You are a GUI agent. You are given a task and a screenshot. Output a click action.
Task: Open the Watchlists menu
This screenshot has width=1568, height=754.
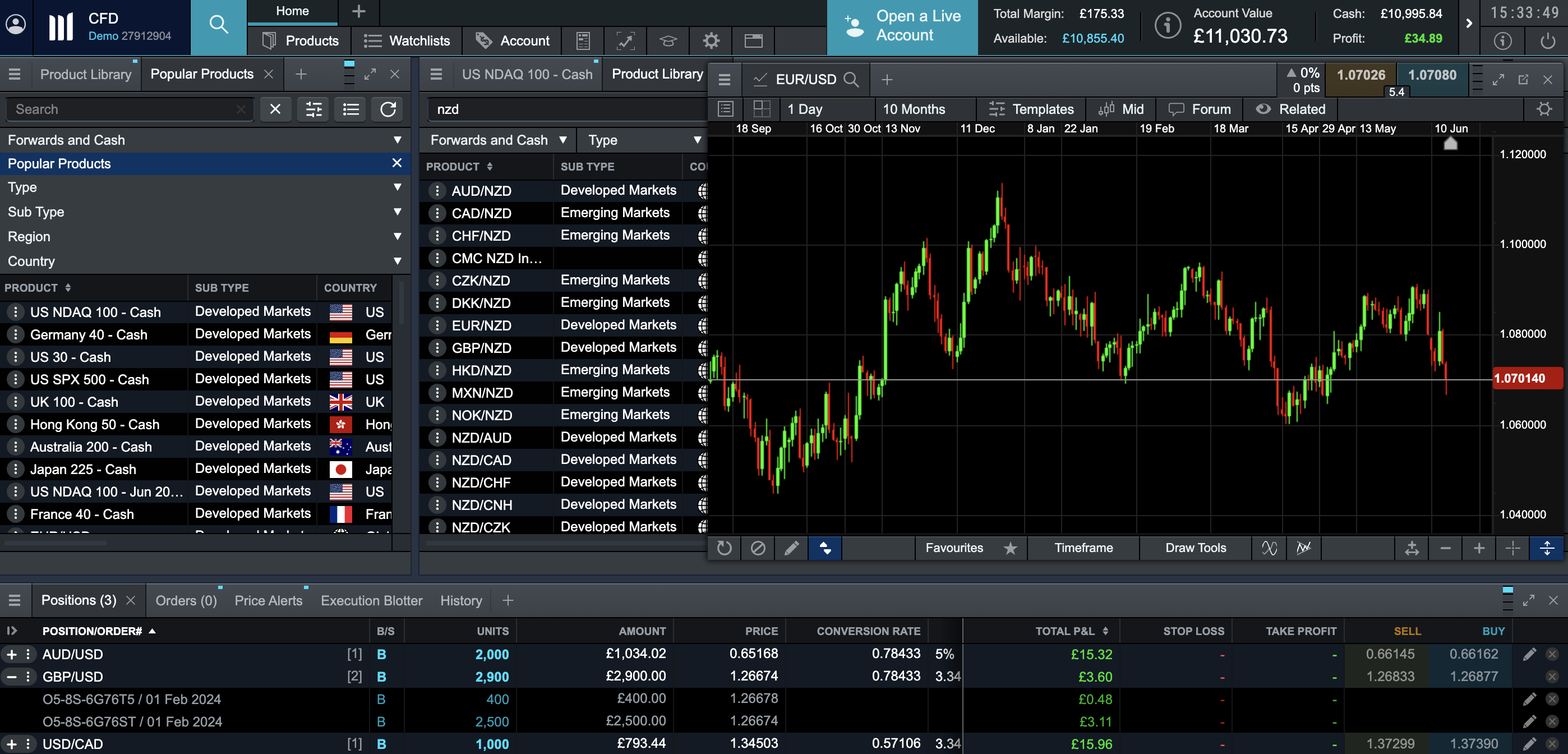[x=407, y=41]
